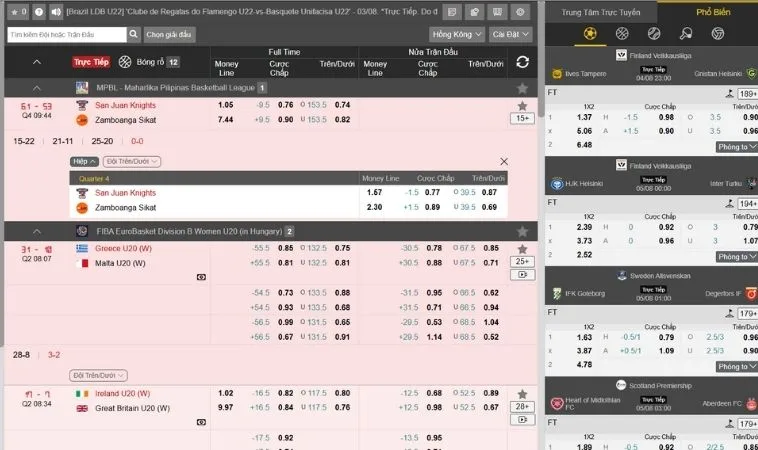
Task: Select the volleyball icon in sports bar
Action: click(x=718, y=33)
